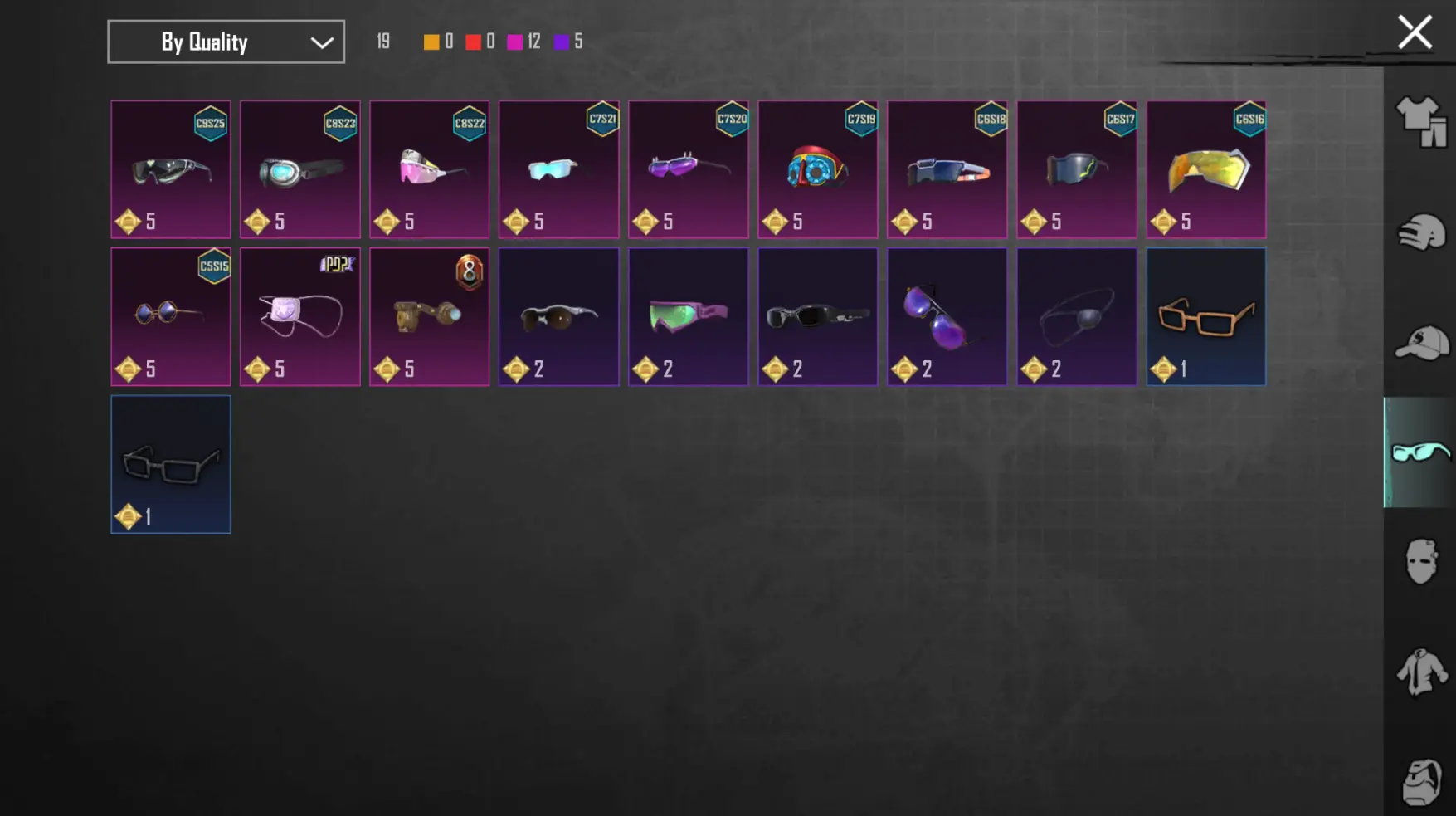Select the orange square-frame glasses

1206,316
